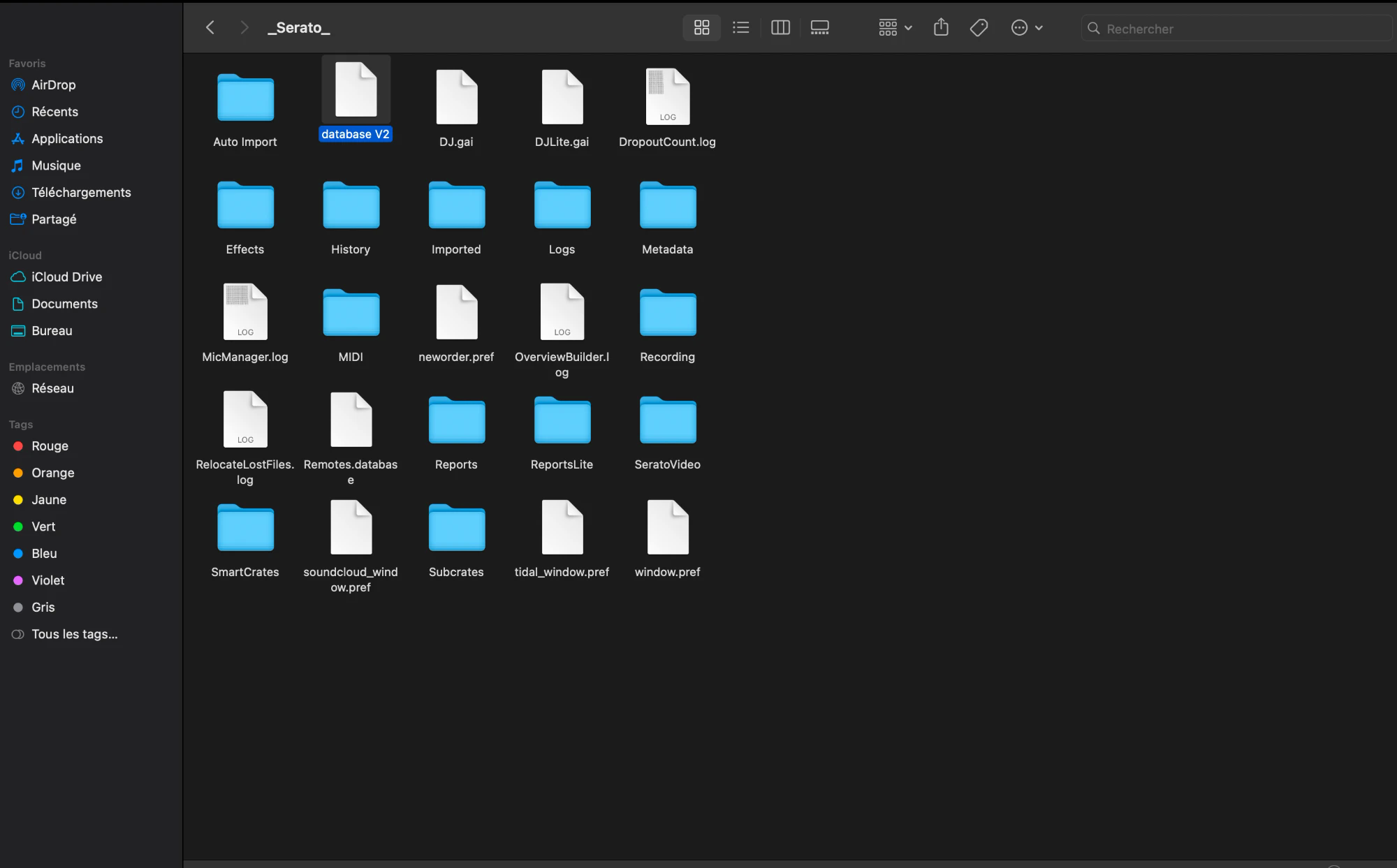Go forward with the right chevron
Image resolution: width=1397 pixels, height=868 pixels.
pos(244,27)
